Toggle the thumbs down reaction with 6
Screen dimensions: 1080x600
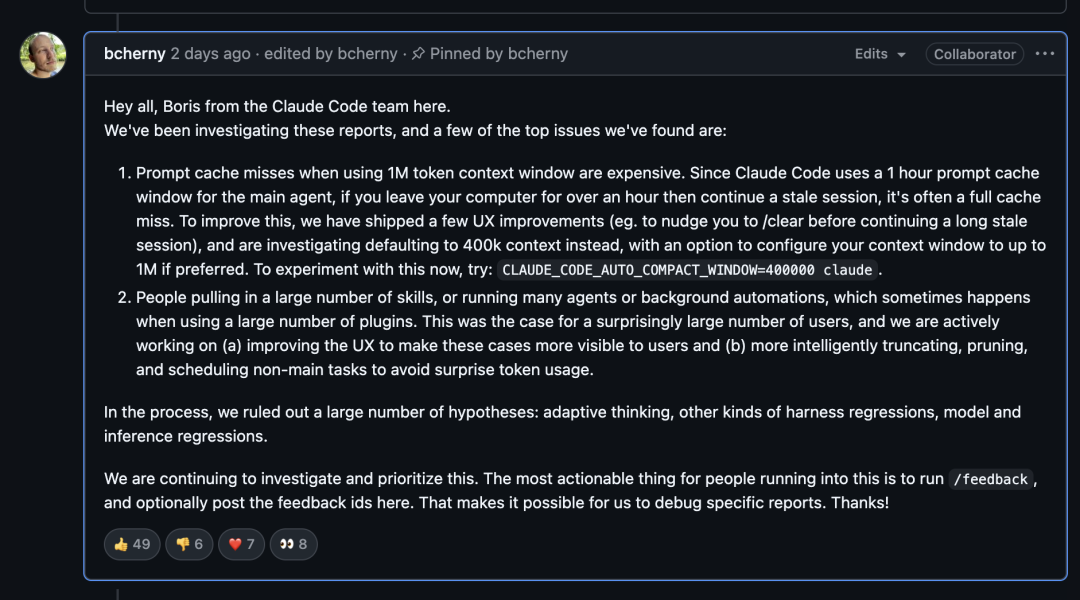[190, 544]
